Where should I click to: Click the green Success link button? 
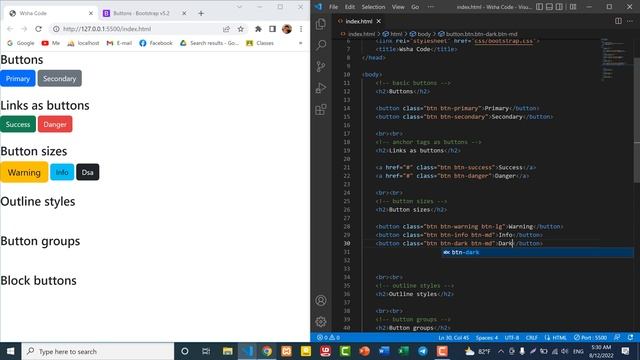click(x=18, y=124)
